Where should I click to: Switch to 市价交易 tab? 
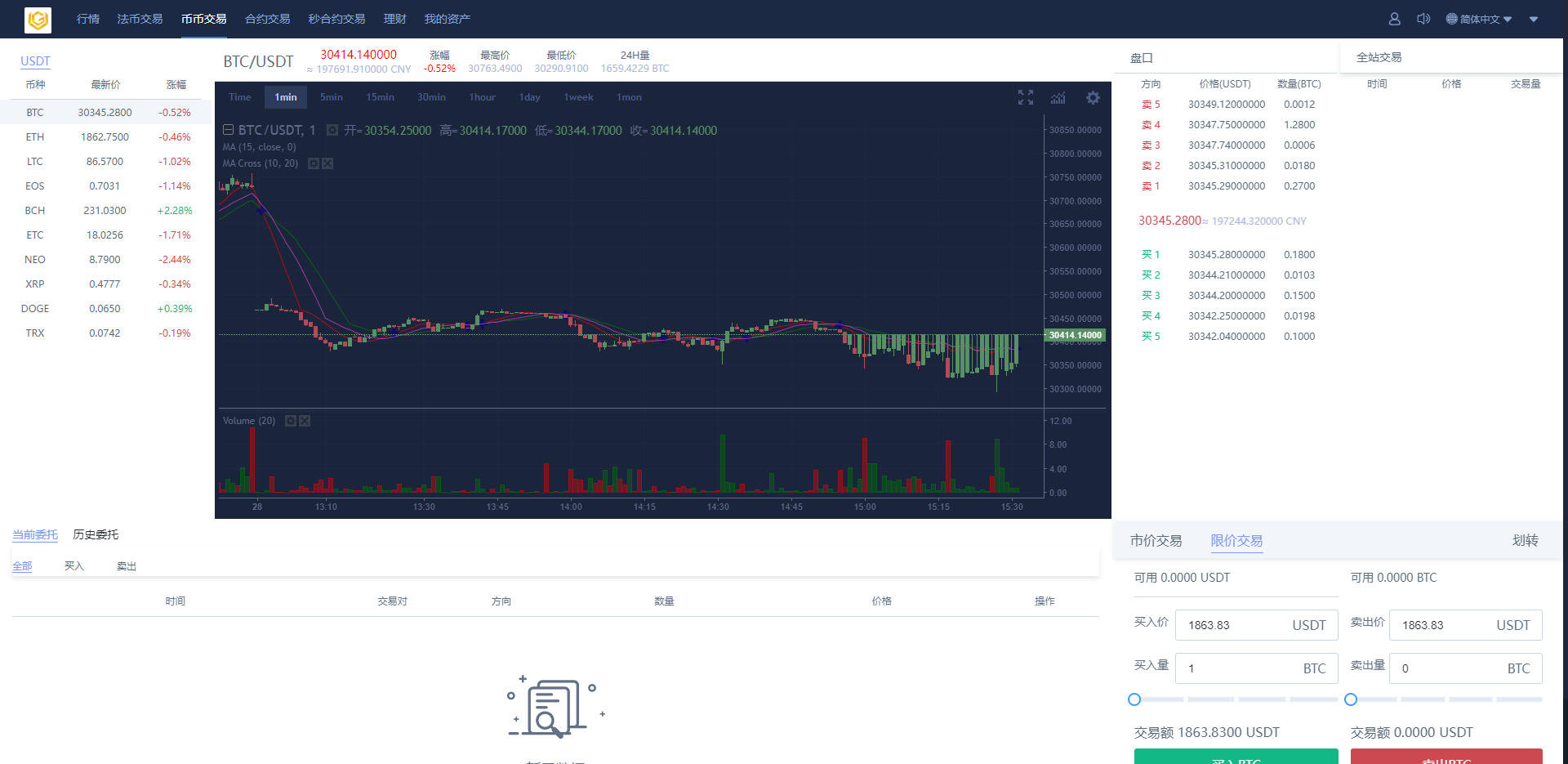[1156, 540]
